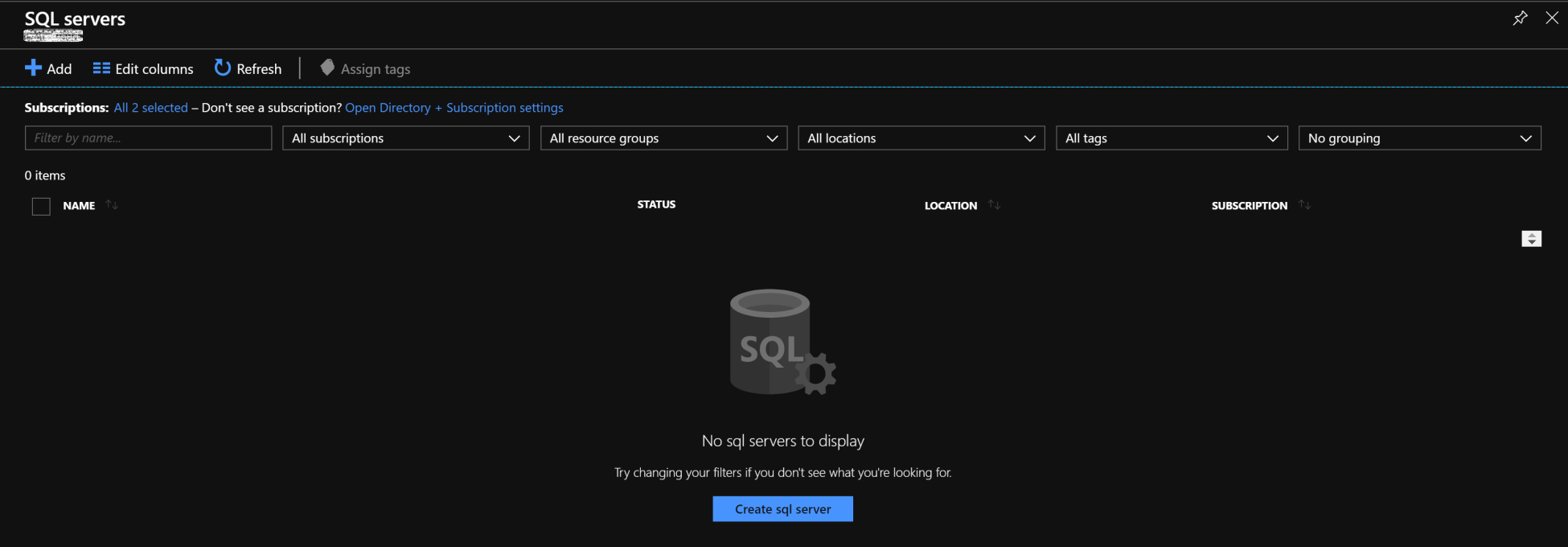
Task: Click the plus Add icon
Action: [x=33, y=68]
